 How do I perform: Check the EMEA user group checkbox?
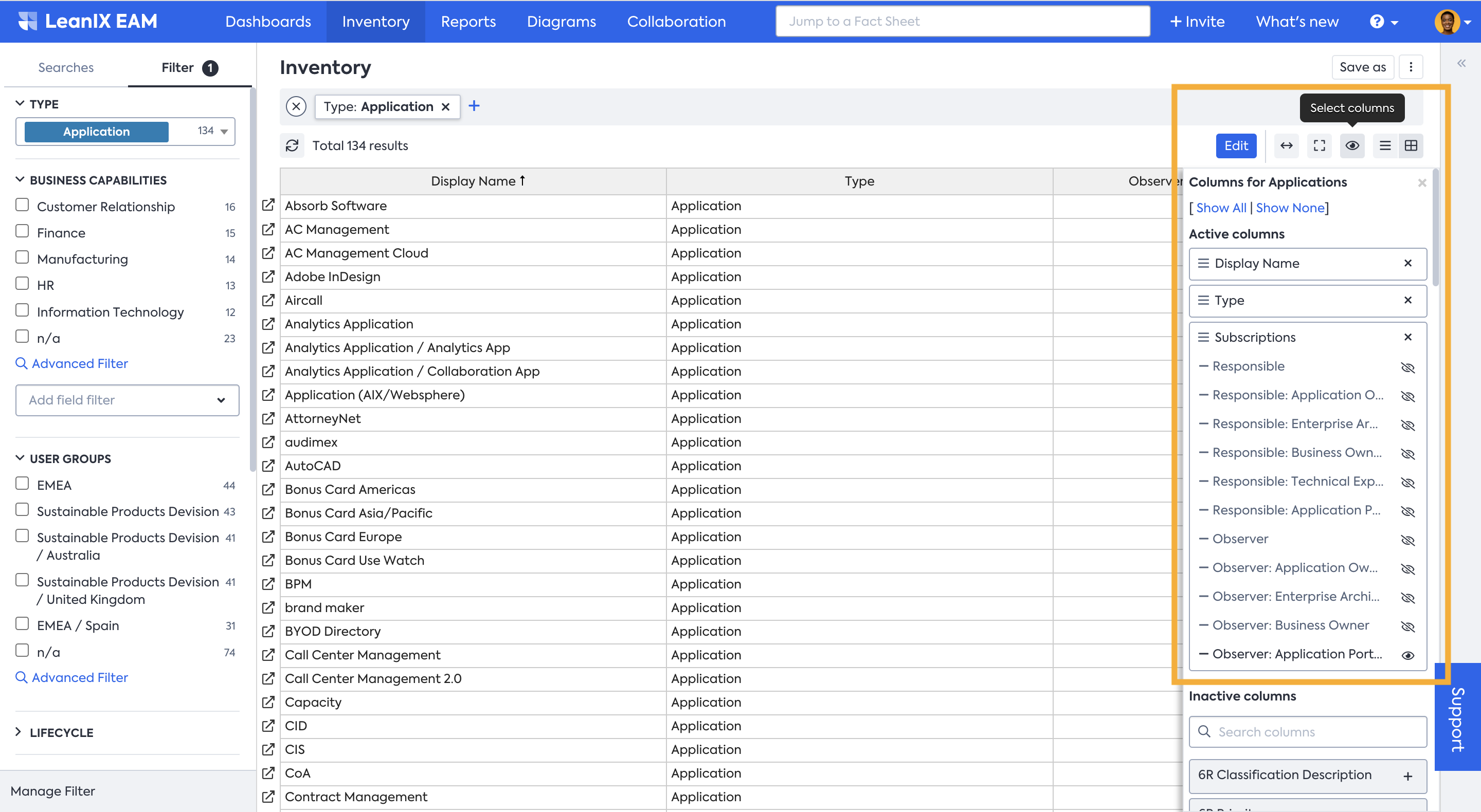pyautogui.click(x=22, y=484)
